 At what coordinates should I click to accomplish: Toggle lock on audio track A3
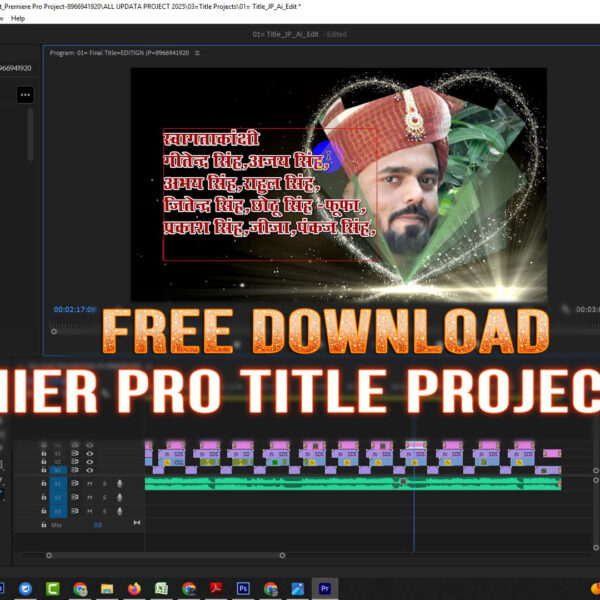point(44,511)
